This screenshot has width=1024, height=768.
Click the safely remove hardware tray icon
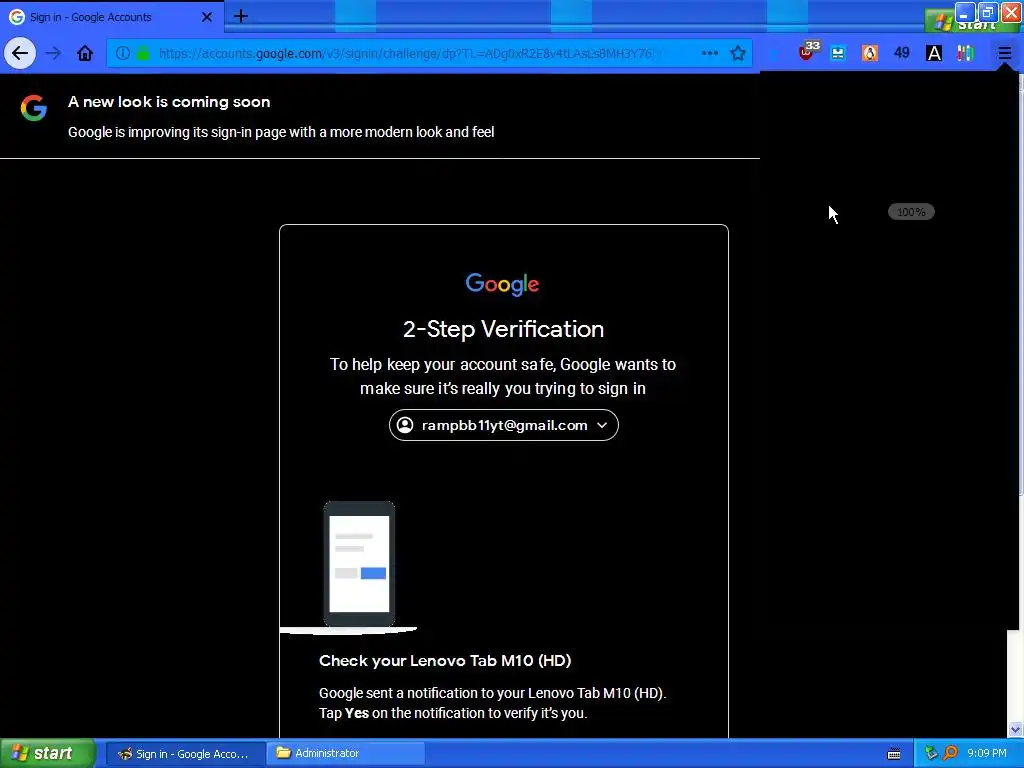pos(931,754)
